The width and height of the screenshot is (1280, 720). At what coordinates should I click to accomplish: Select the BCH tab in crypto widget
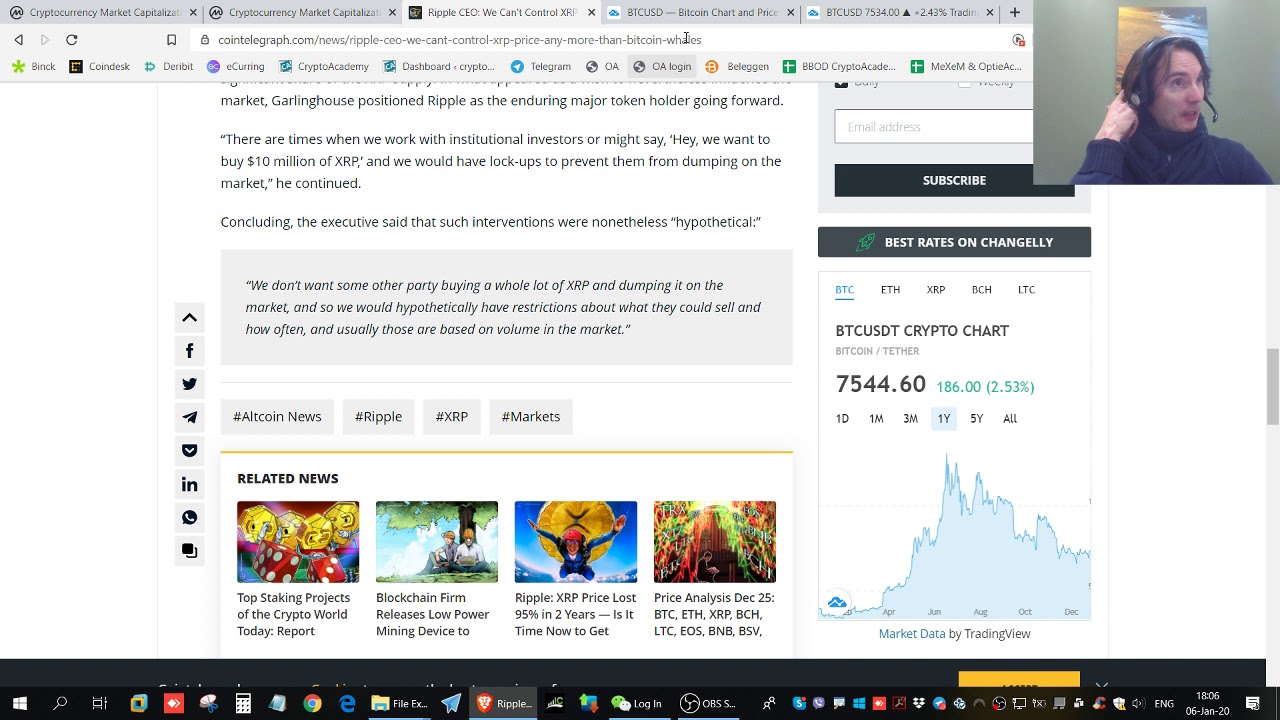[982, 290]
